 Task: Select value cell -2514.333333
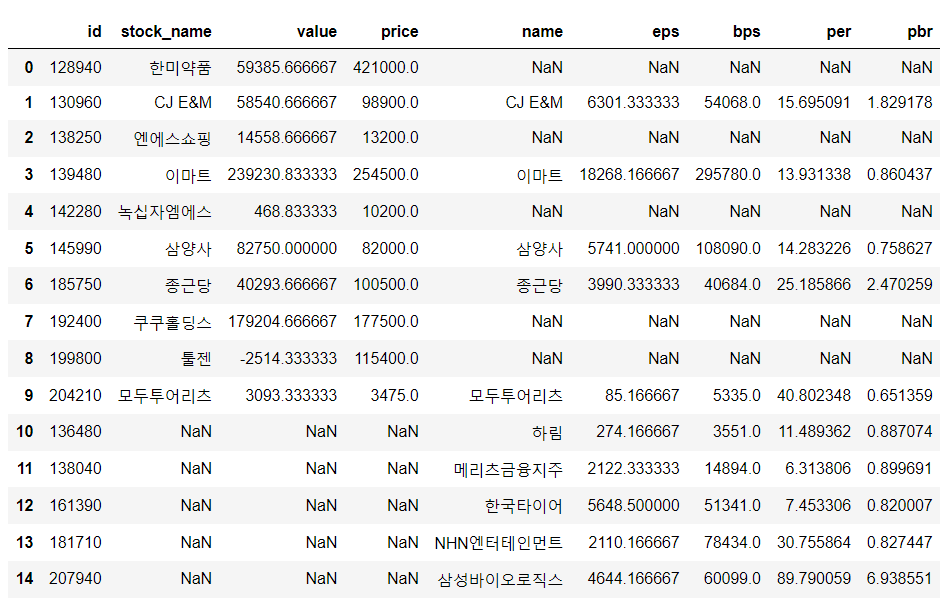(288, 358)
